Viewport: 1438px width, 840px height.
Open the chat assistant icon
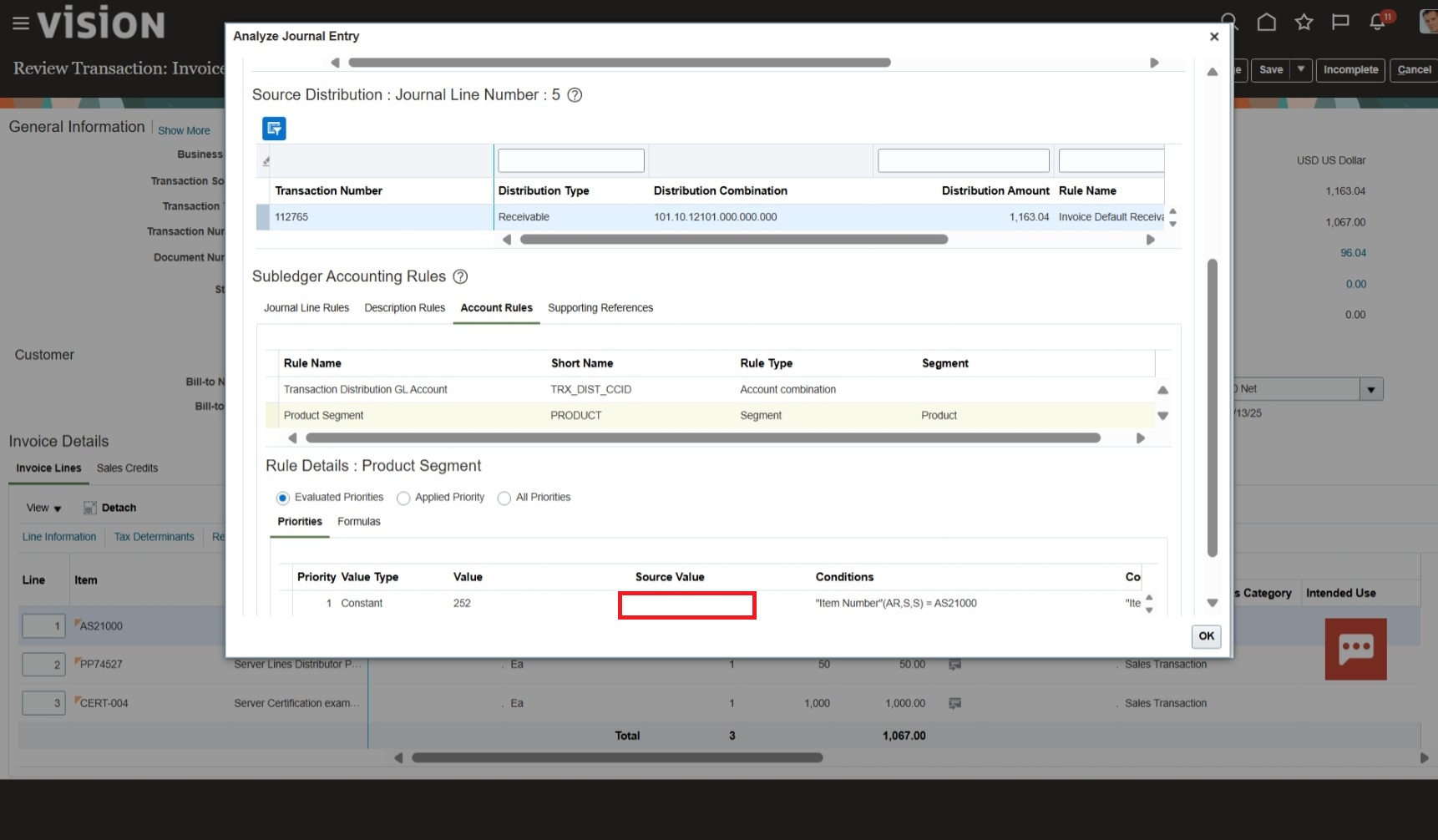pos(1355,649)
